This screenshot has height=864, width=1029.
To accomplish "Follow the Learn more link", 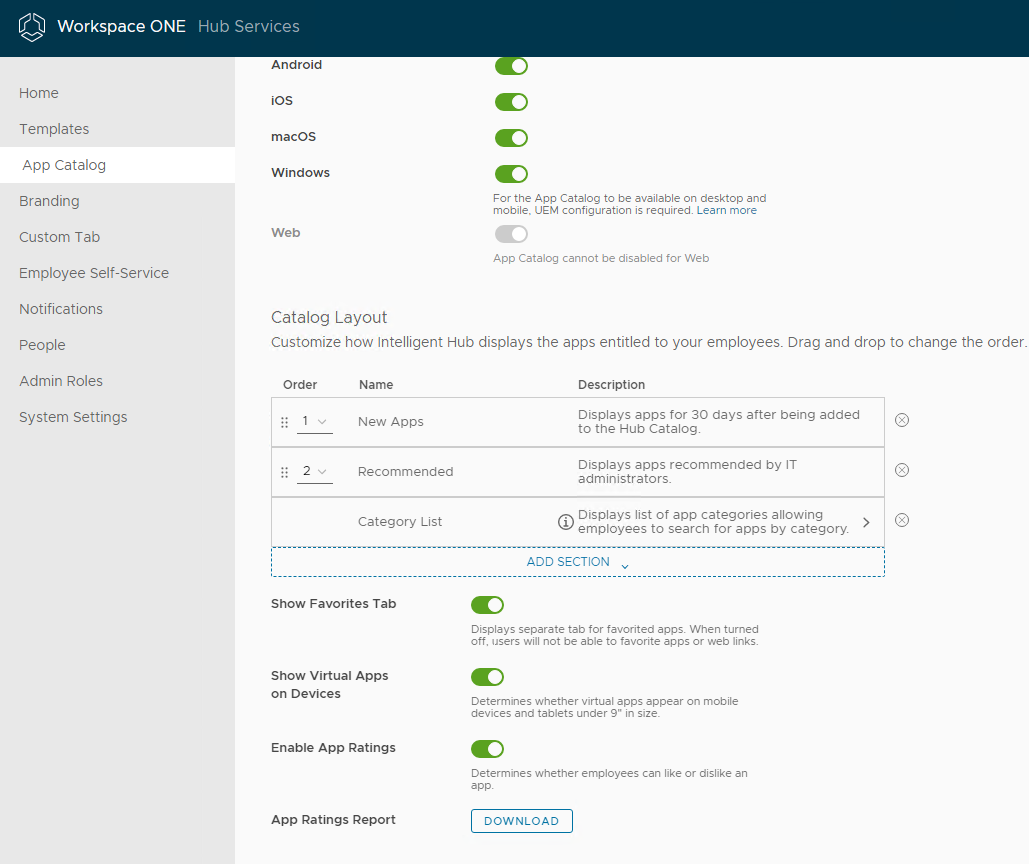I will [726, 211].
